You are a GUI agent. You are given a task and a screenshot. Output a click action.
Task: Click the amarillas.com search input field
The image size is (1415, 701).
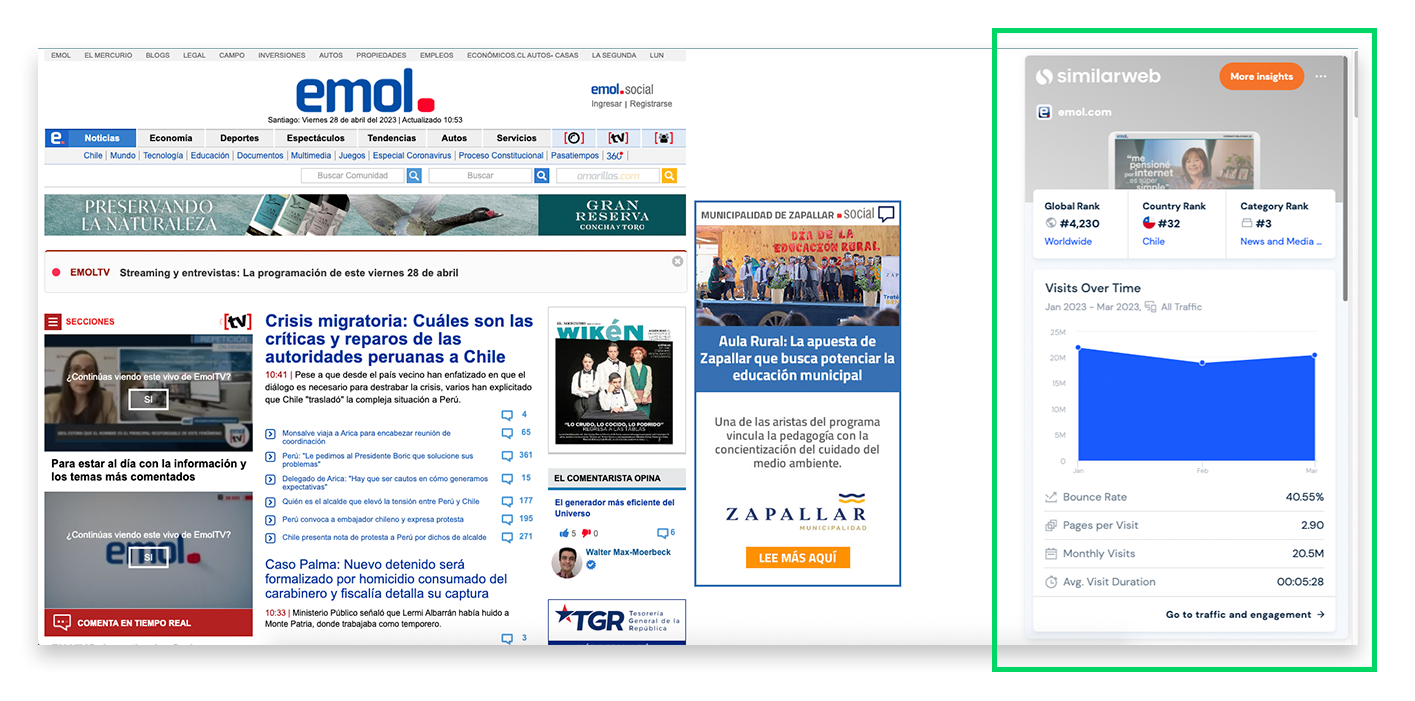pyautogui.click(x=609, y=176)
